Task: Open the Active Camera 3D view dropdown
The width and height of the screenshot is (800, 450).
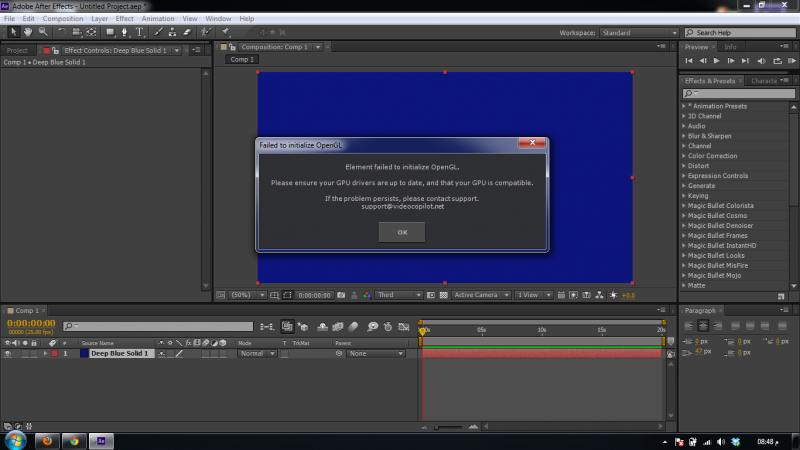Action: coord(481,295)
